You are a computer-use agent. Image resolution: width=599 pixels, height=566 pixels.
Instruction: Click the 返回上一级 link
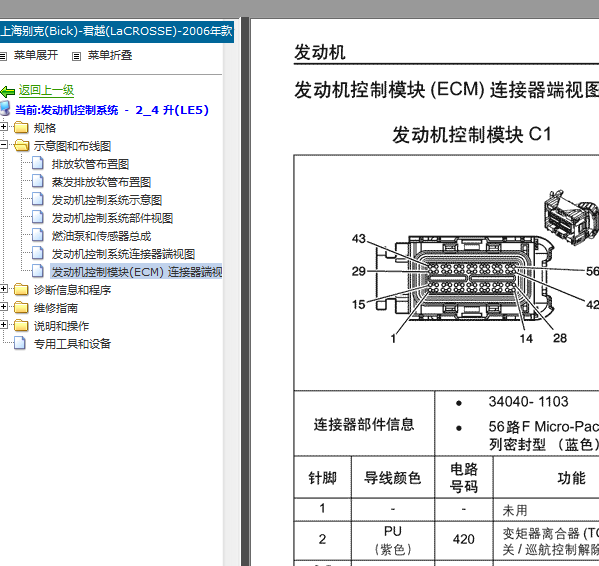point(46,91)
